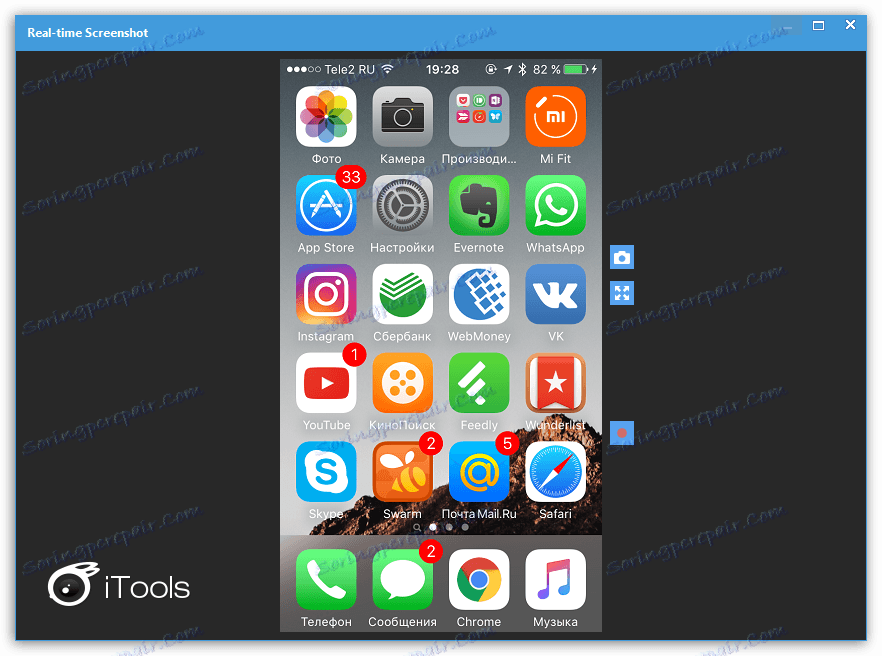The image size is (882, 656).
Task: Click the Tele2 RU carrier label
Action: 349,69
